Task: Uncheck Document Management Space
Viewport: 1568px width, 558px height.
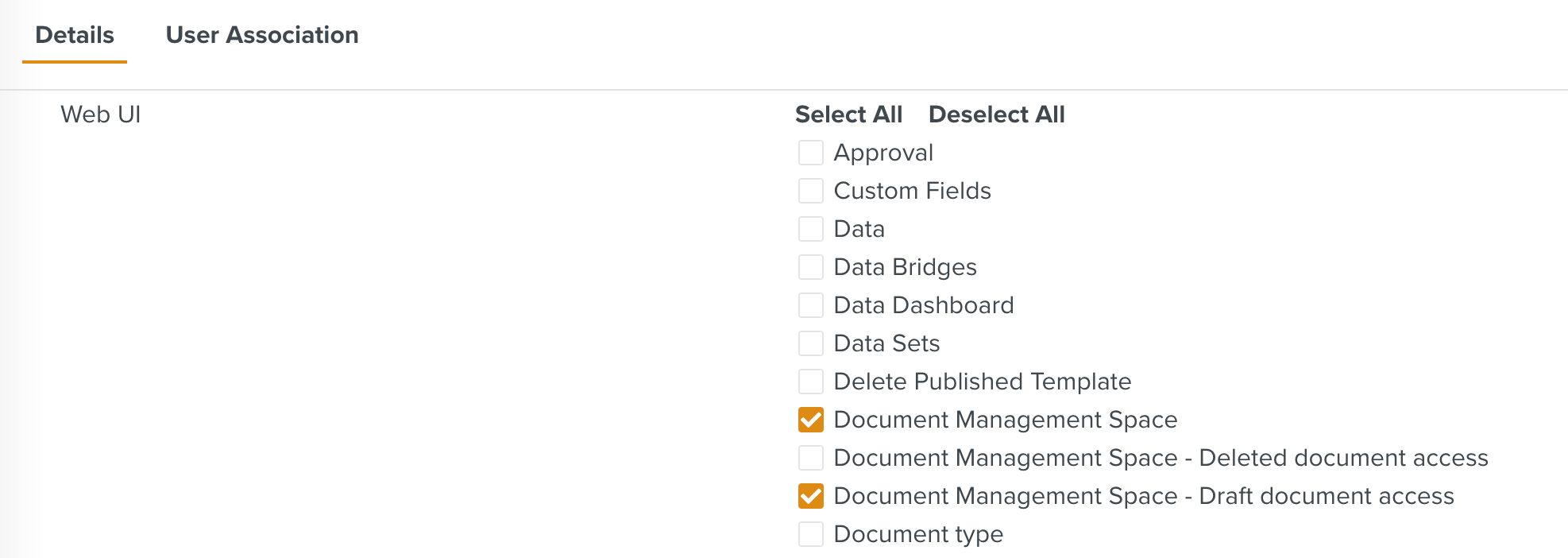Action: 811,419
